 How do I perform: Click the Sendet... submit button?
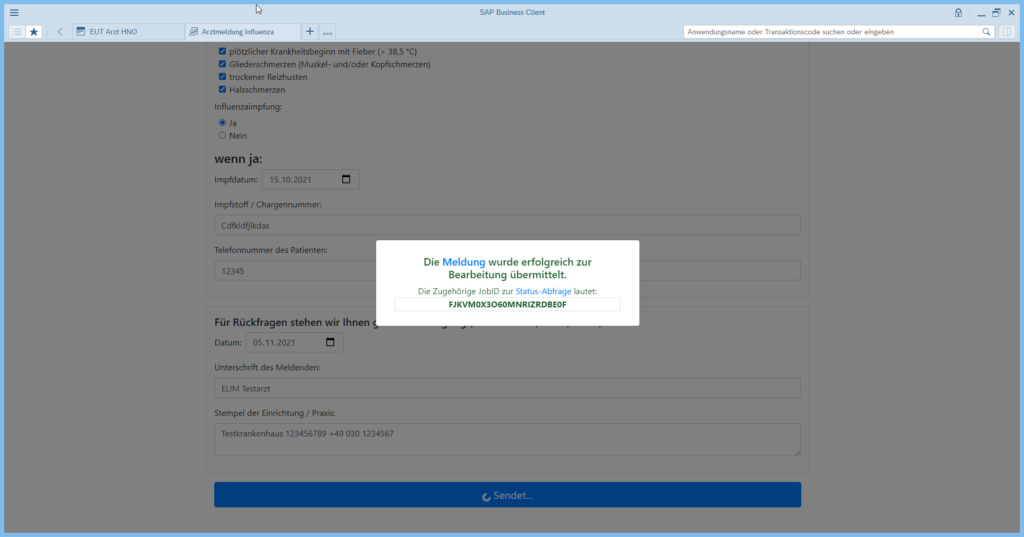[x=507, y=495]
